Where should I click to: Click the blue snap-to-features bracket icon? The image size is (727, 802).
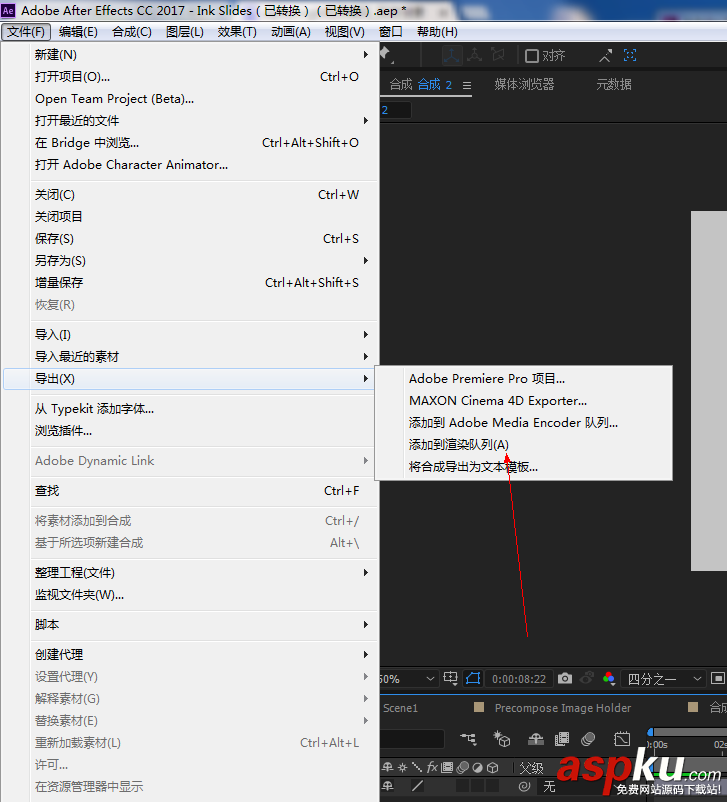pyautogui.click(x=630, y=55)
